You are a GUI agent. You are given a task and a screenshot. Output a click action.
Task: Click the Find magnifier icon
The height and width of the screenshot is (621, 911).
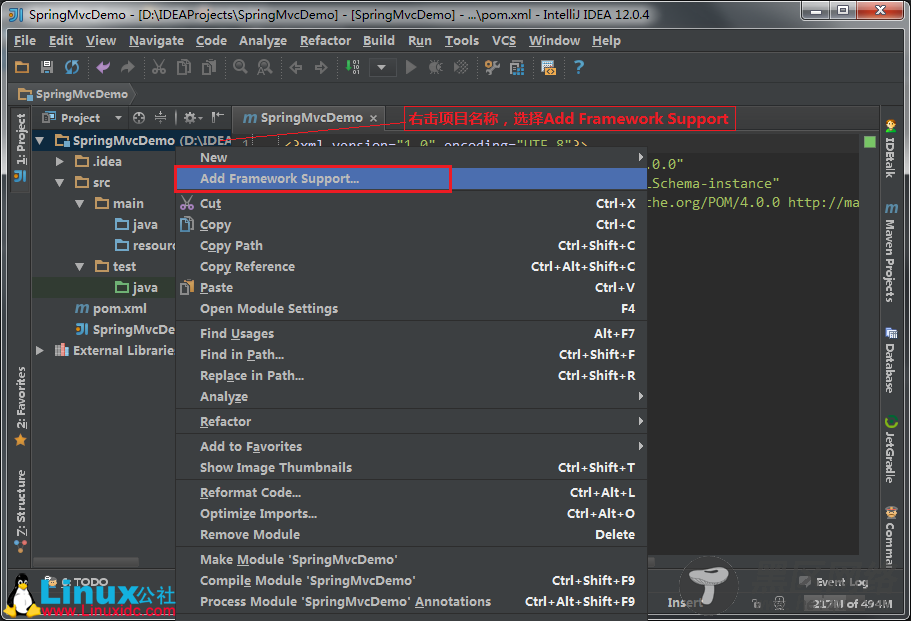[240, 67]
